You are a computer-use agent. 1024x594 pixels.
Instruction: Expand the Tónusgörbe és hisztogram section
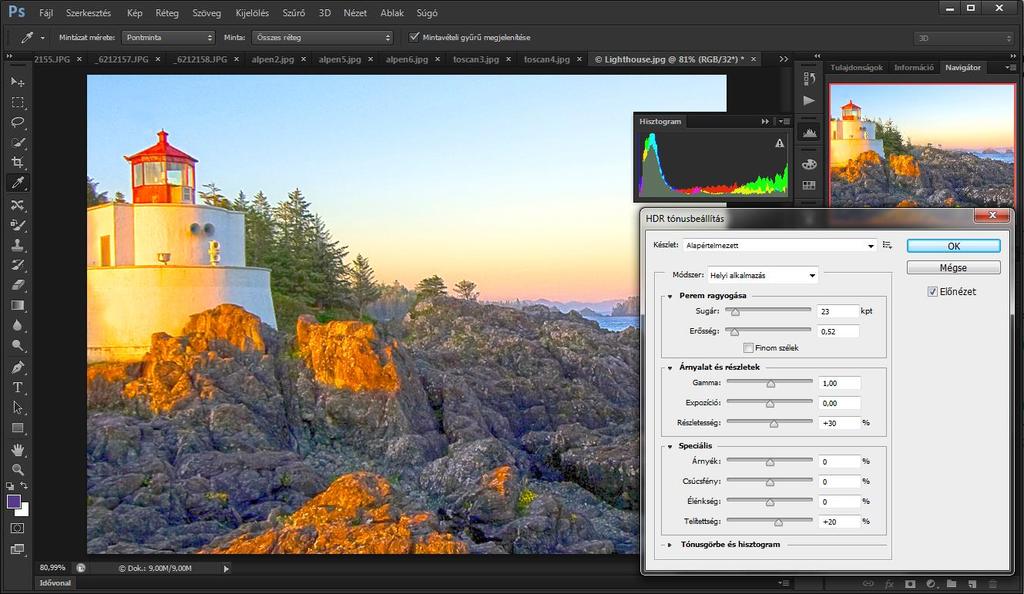pyautogui.click(x=670, y=544)
